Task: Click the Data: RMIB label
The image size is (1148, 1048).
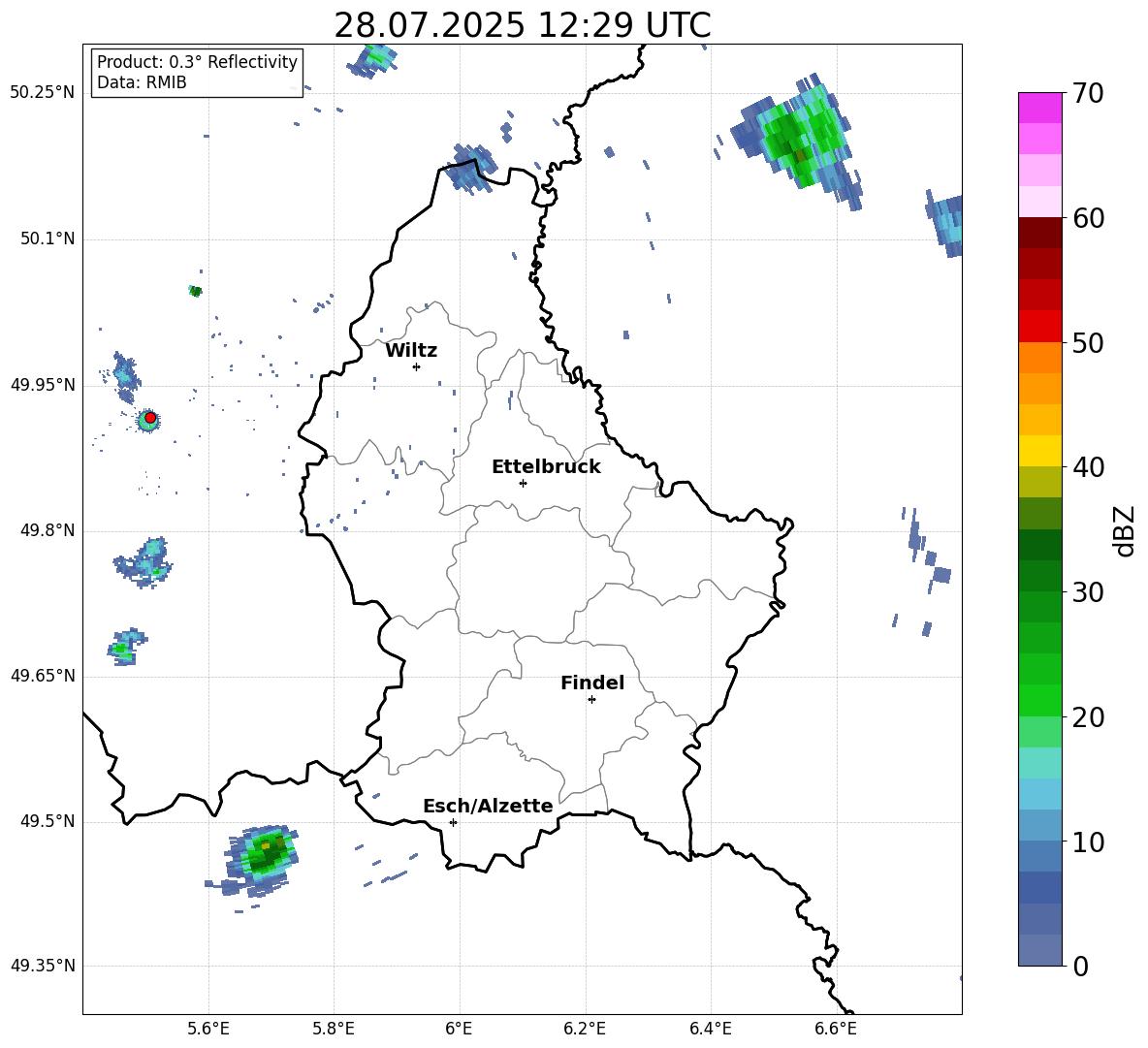Action: point(142,82)
